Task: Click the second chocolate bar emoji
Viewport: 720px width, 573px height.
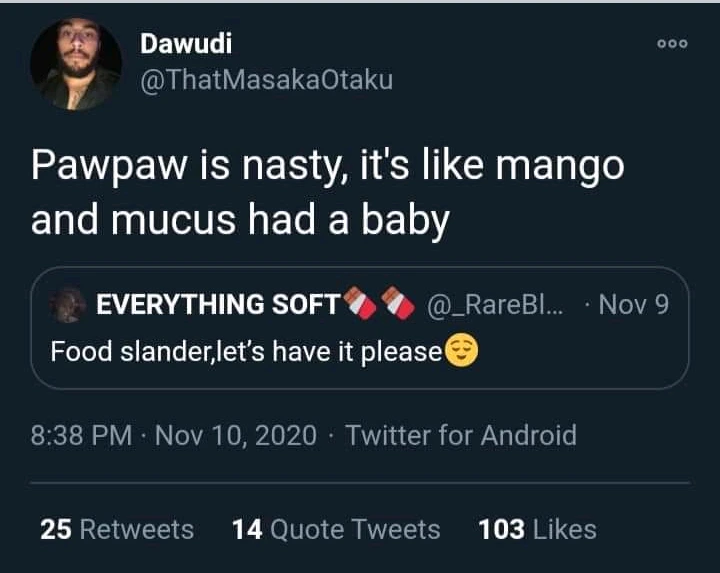Action: click(397, 303)
